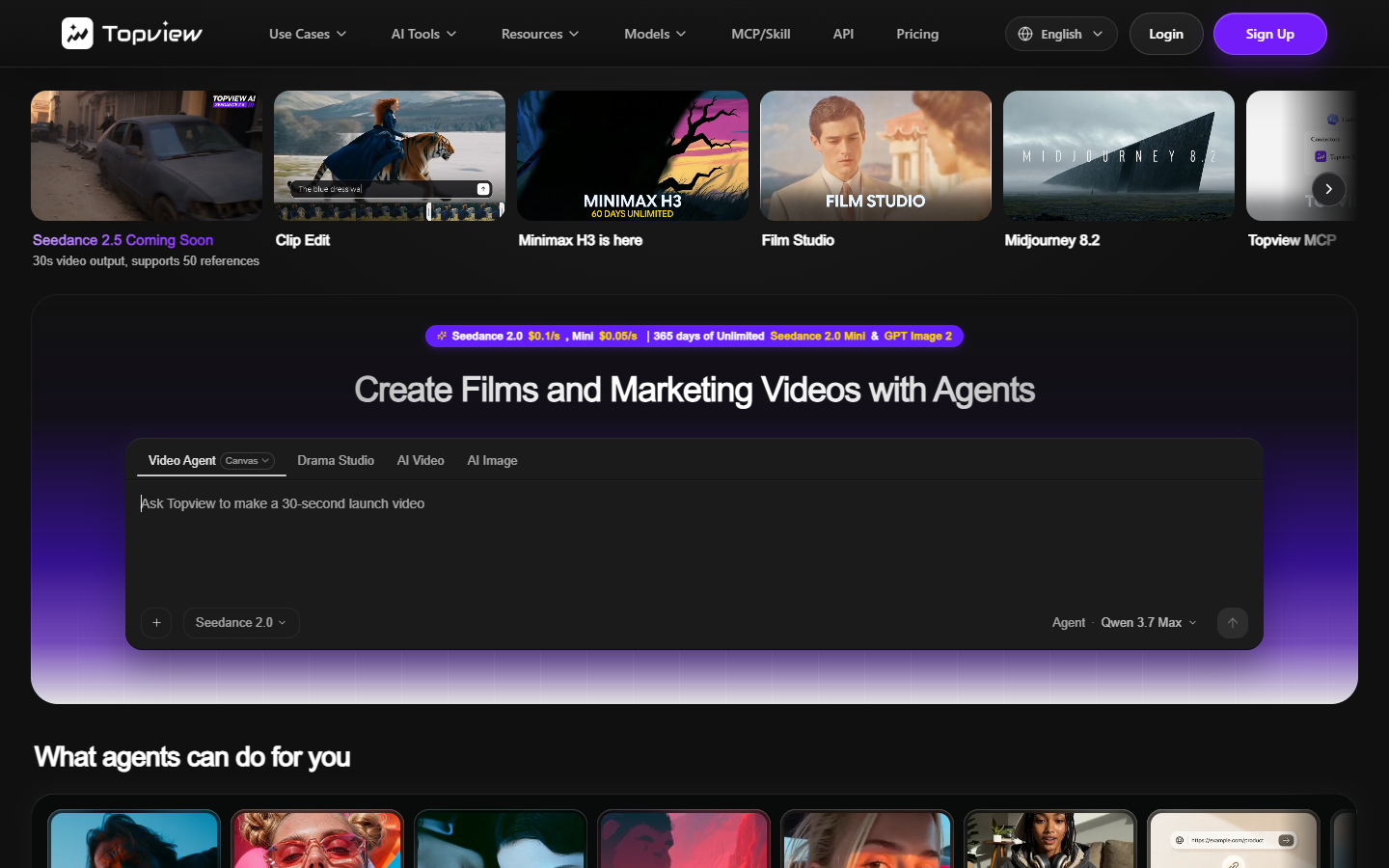Switch to Drama Studio tab

[336, 460]
